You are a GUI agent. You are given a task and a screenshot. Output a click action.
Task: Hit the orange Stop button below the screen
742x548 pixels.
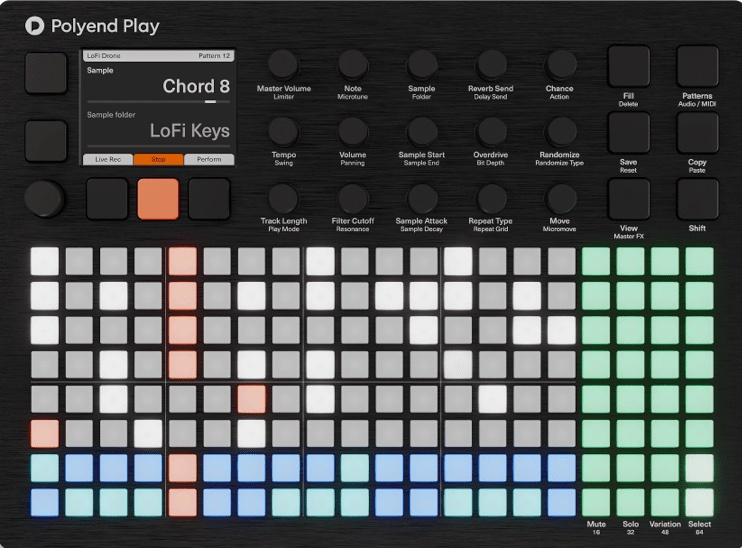[158, 199]
